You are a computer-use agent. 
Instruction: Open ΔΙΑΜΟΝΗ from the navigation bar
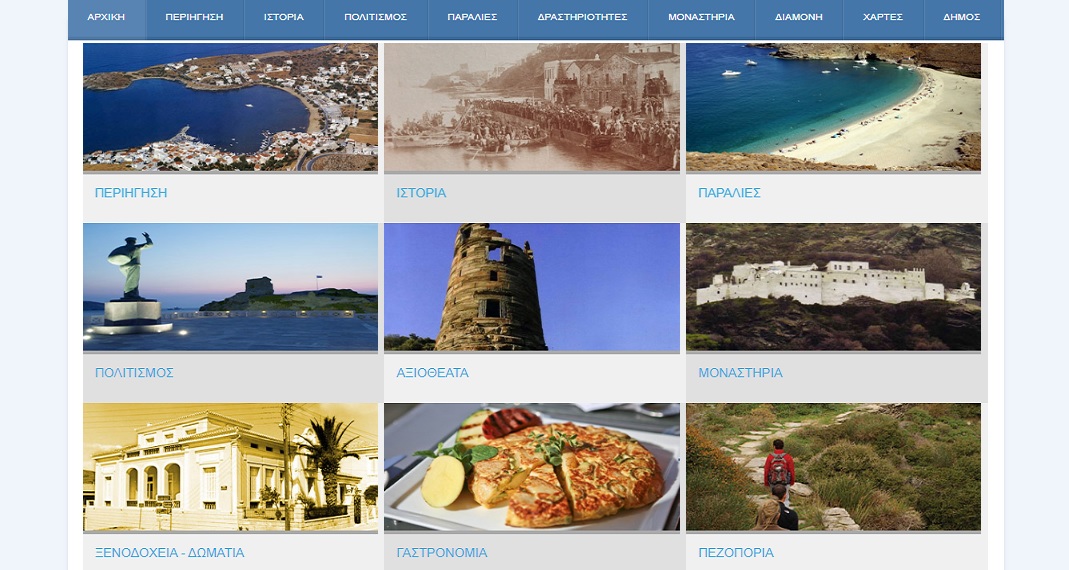coord(798,17)
